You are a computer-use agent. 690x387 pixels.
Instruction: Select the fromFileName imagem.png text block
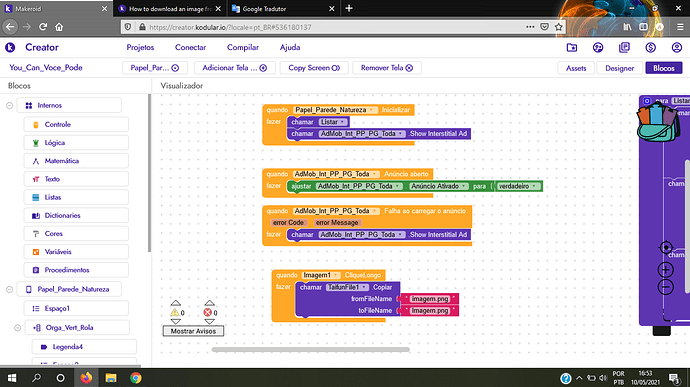(429, 299)
